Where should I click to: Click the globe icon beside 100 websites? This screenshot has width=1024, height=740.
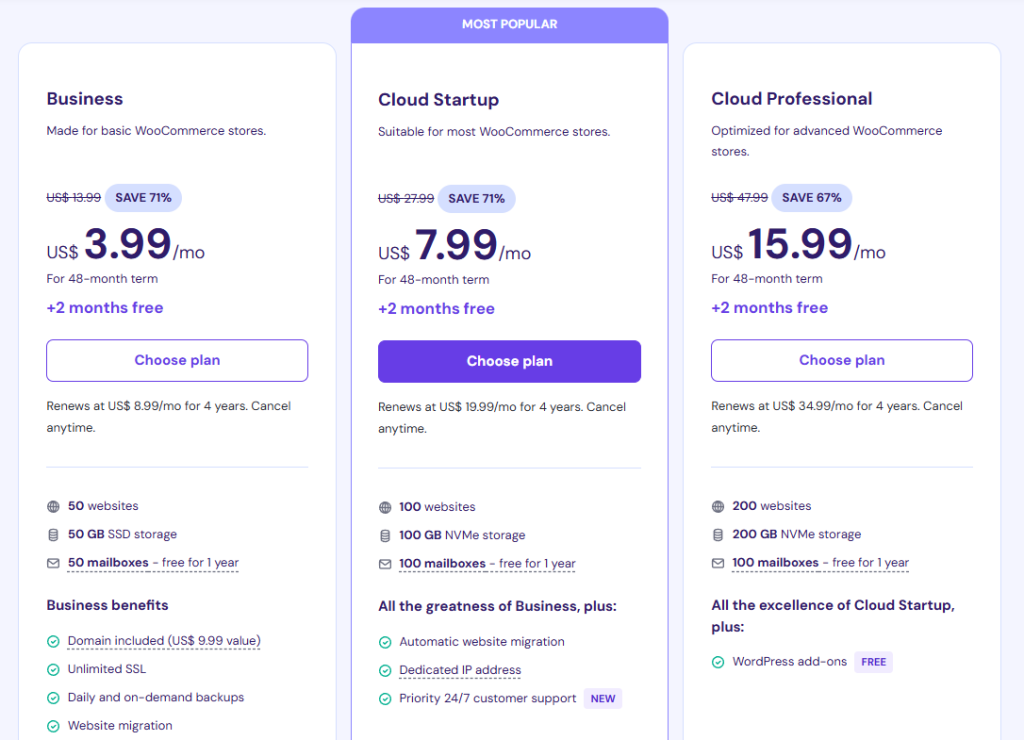click(x=385, y=507)
